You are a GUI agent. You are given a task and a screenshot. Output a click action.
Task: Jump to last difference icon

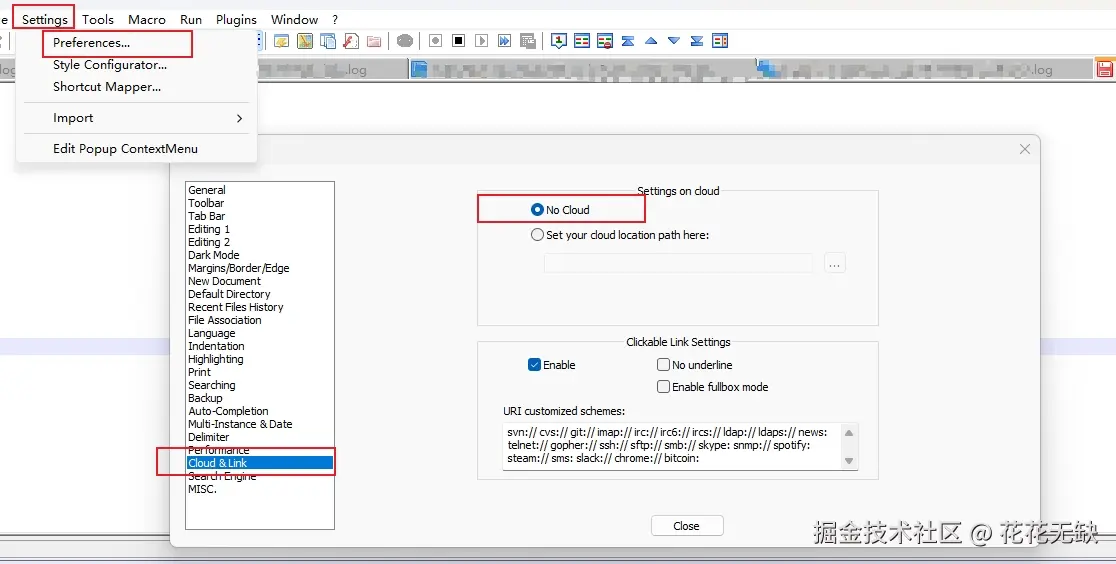(x=697, y=41)
